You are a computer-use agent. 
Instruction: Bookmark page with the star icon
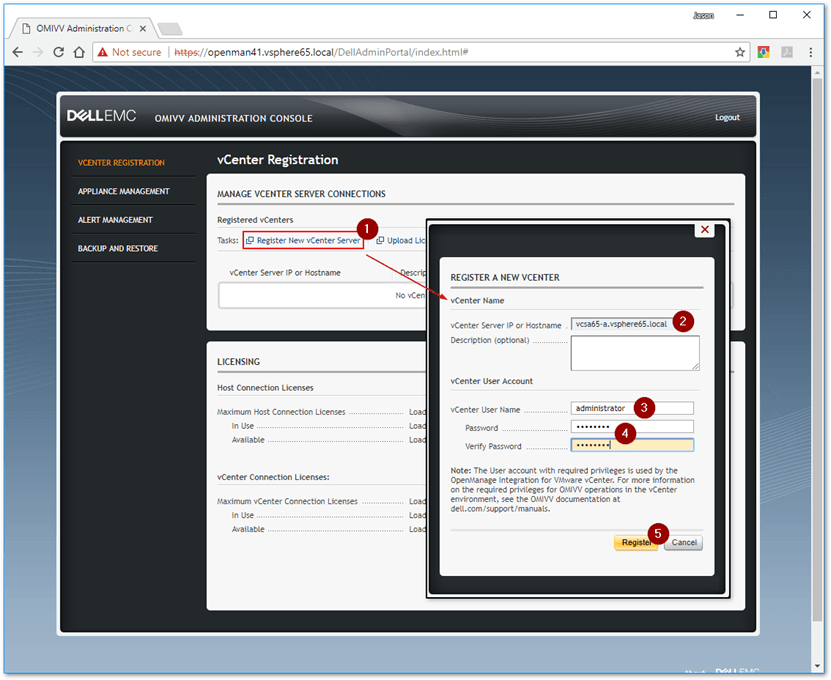click(740, 52)
